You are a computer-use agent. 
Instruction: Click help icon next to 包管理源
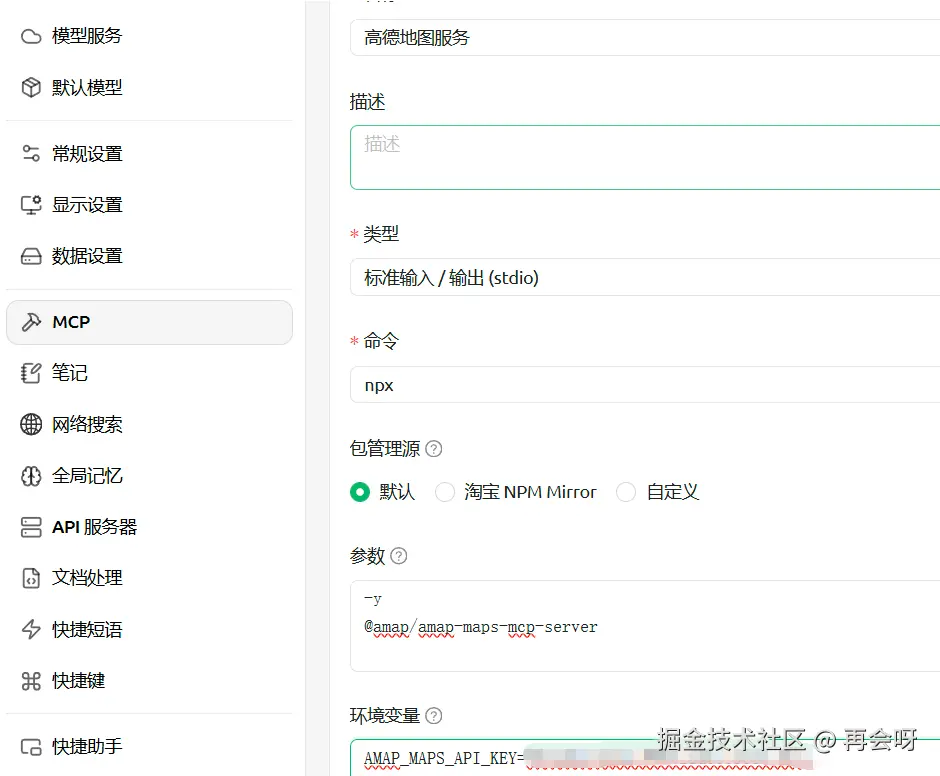tap(433, 449)
